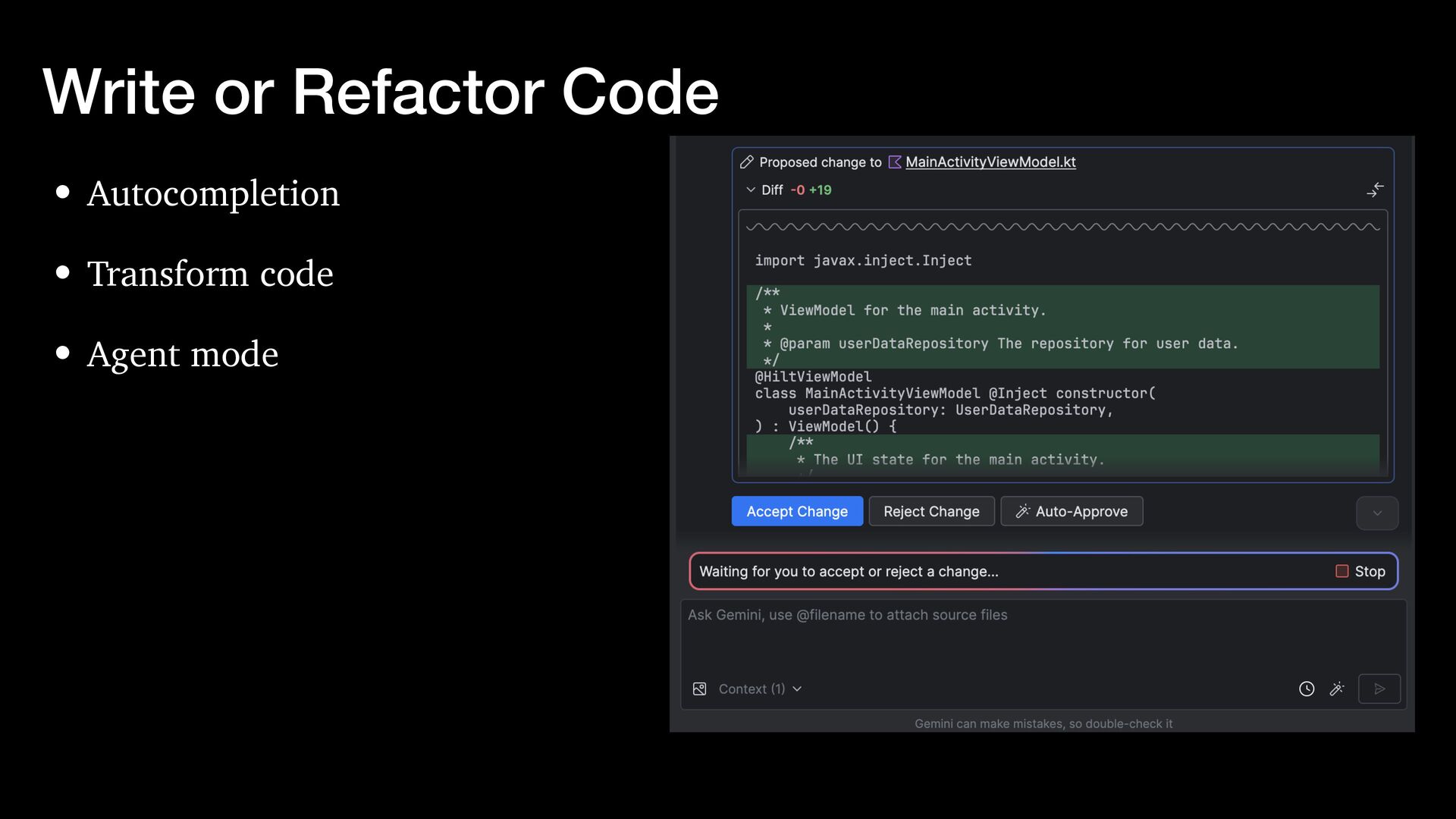Click the Agent mode bullet text
The width and height of the screenshot is (1456, 819).
coord(183,354)
